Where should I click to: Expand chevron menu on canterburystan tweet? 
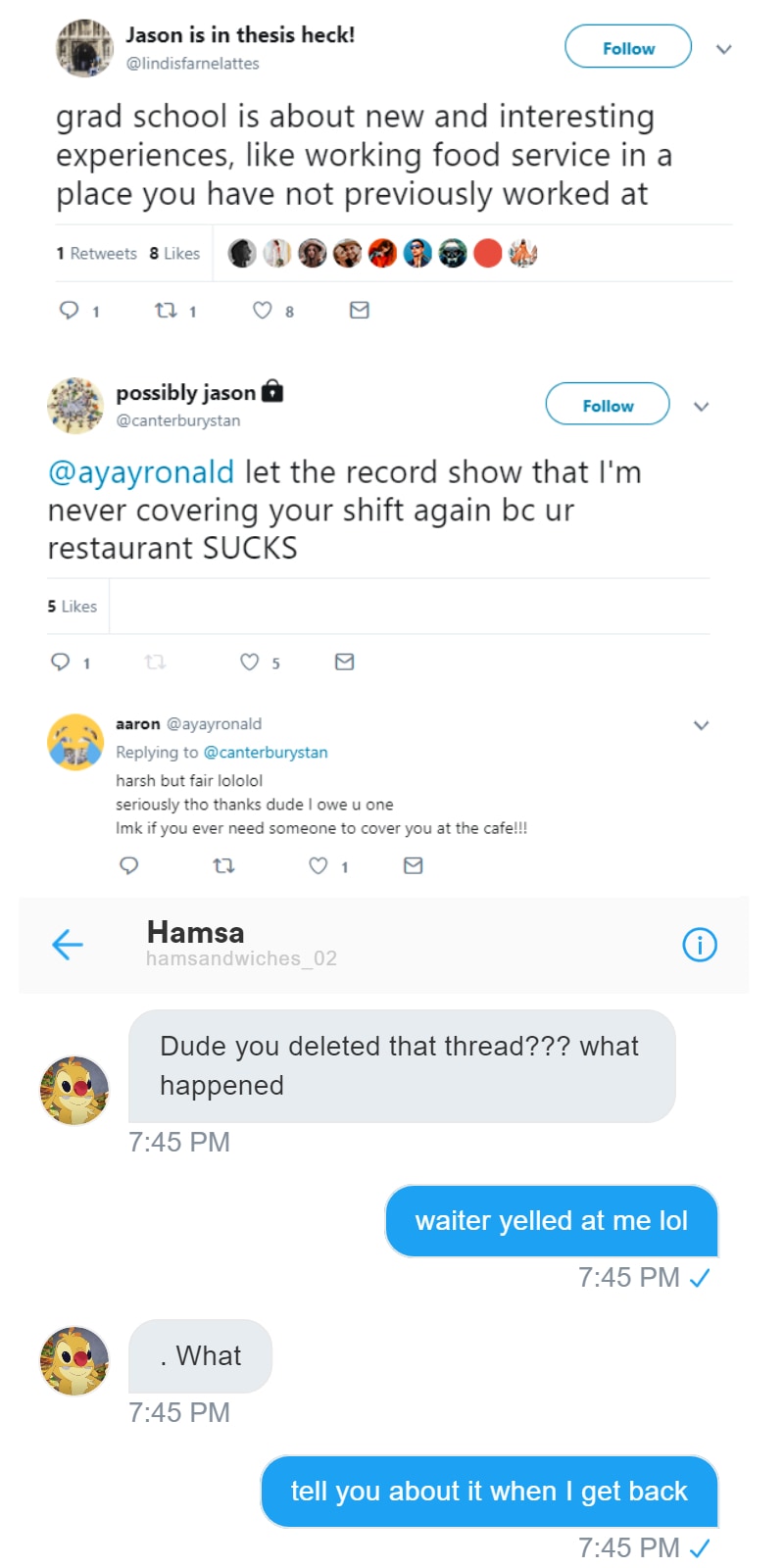[701, 407]
